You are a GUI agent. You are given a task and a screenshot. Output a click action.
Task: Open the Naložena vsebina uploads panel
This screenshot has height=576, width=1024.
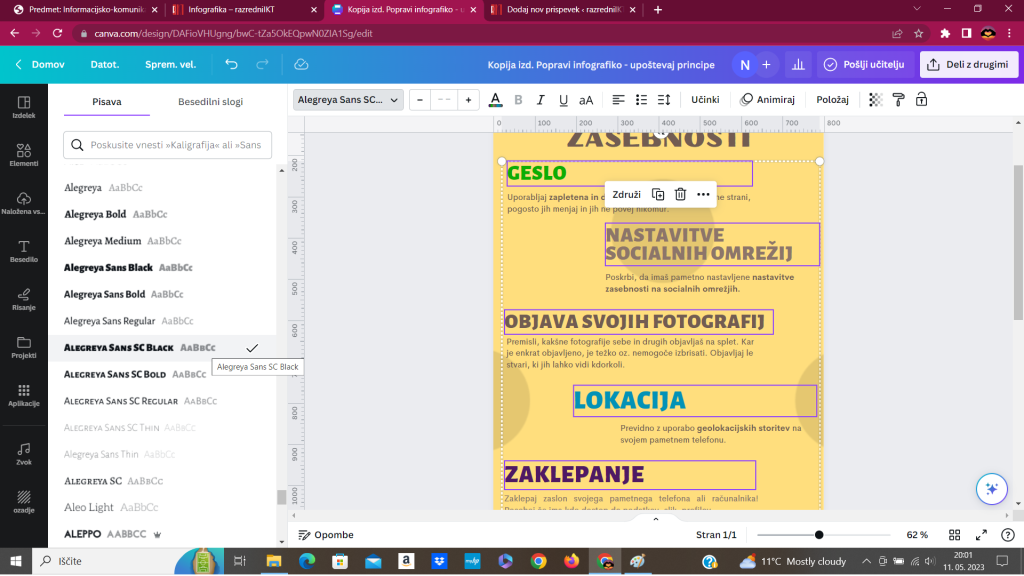click(24, 203)
